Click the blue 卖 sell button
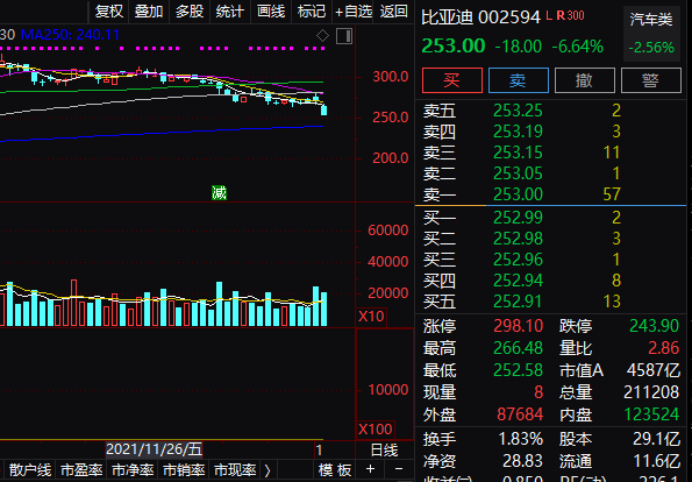 518,80
